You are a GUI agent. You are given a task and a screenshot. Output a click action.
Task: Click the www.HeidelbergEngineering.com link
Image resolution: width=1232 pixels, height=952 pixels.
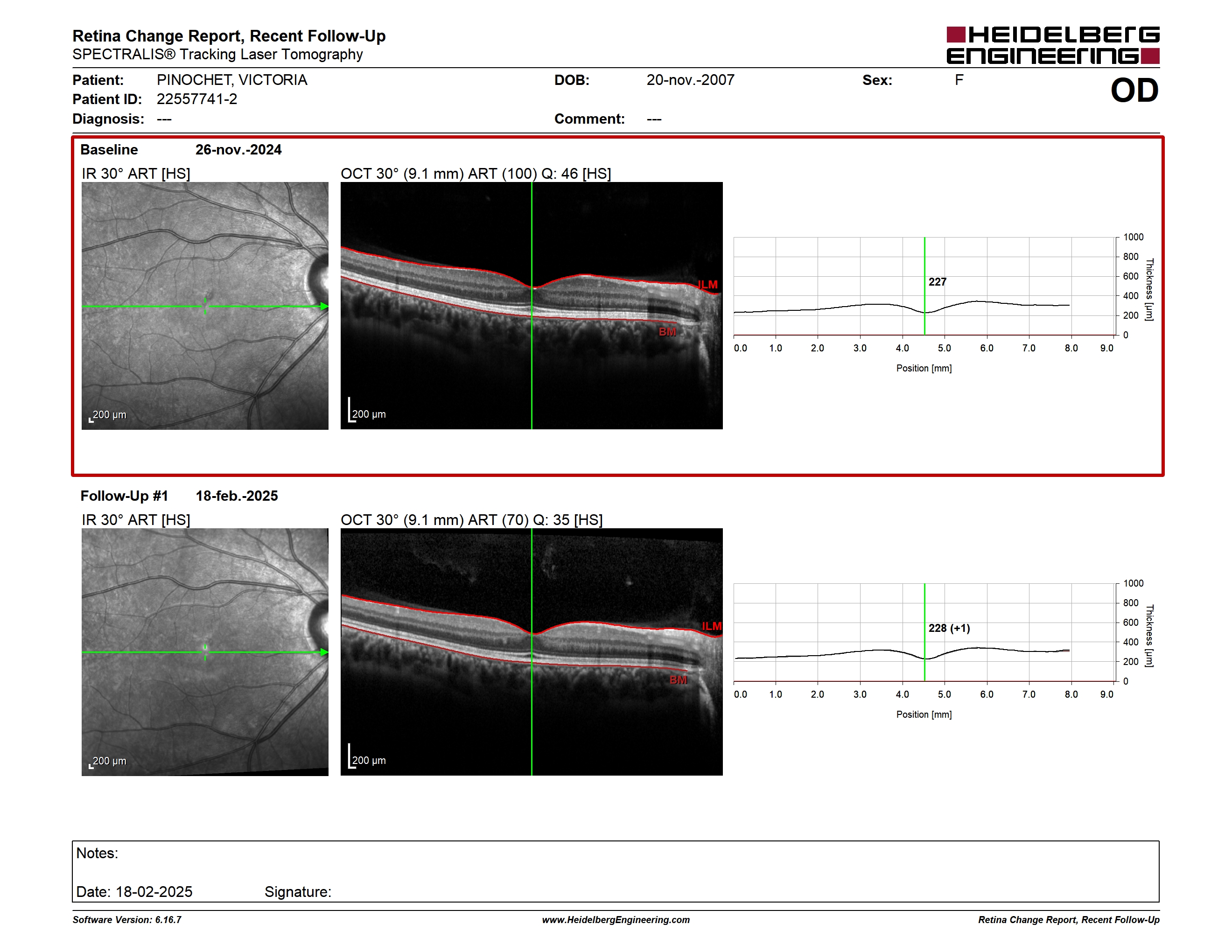[x=616, y=920]
